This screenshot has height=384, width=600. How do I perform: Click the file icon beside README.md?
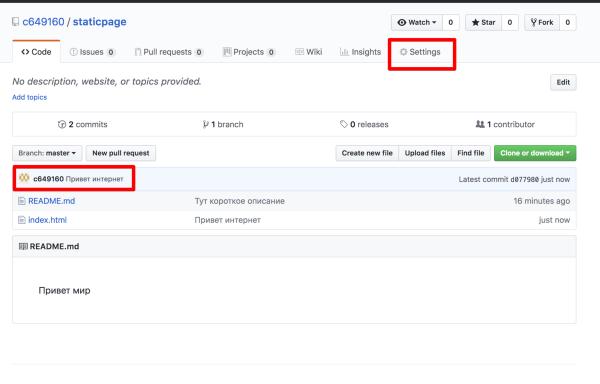[x=22, y=201]
